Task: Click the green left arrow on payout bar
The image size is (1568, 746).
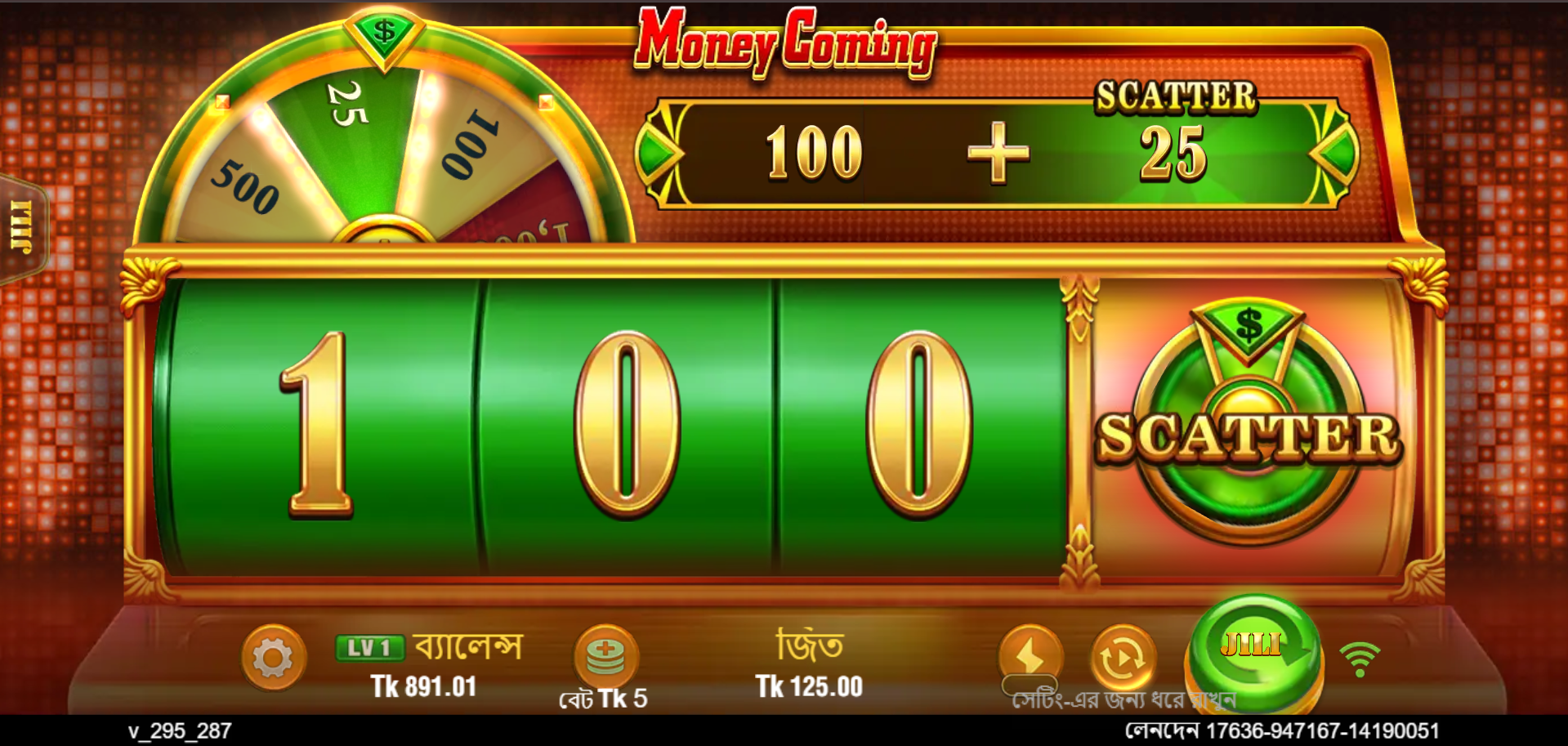Action: pyautogui.click(x=661, y=153)
